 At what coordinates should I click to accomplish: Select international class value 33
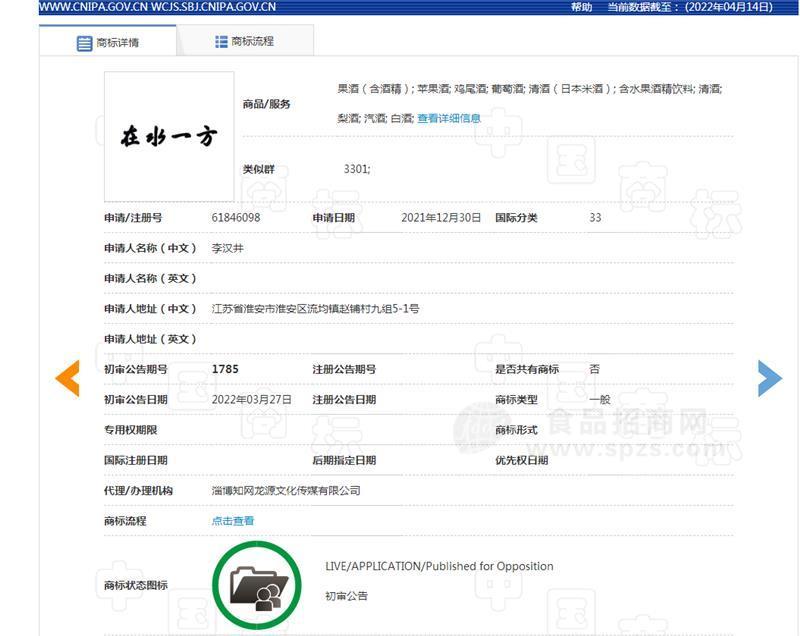[595, 218]
